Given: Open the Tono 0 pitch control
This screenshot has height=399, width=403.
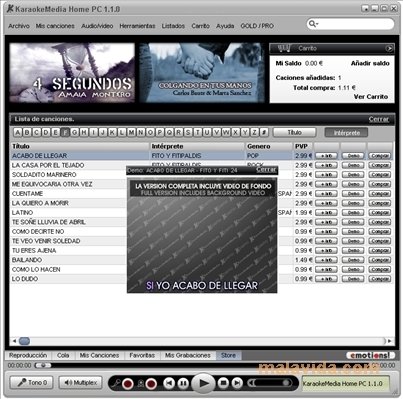Looking at the screenshot, I should point(31,383).
